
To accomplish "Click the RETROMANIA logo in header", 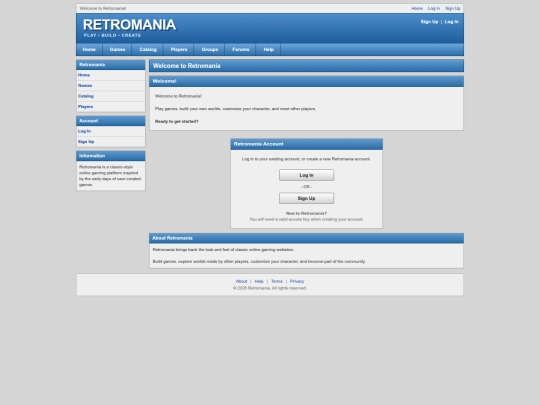I will [x=129, y=25].
